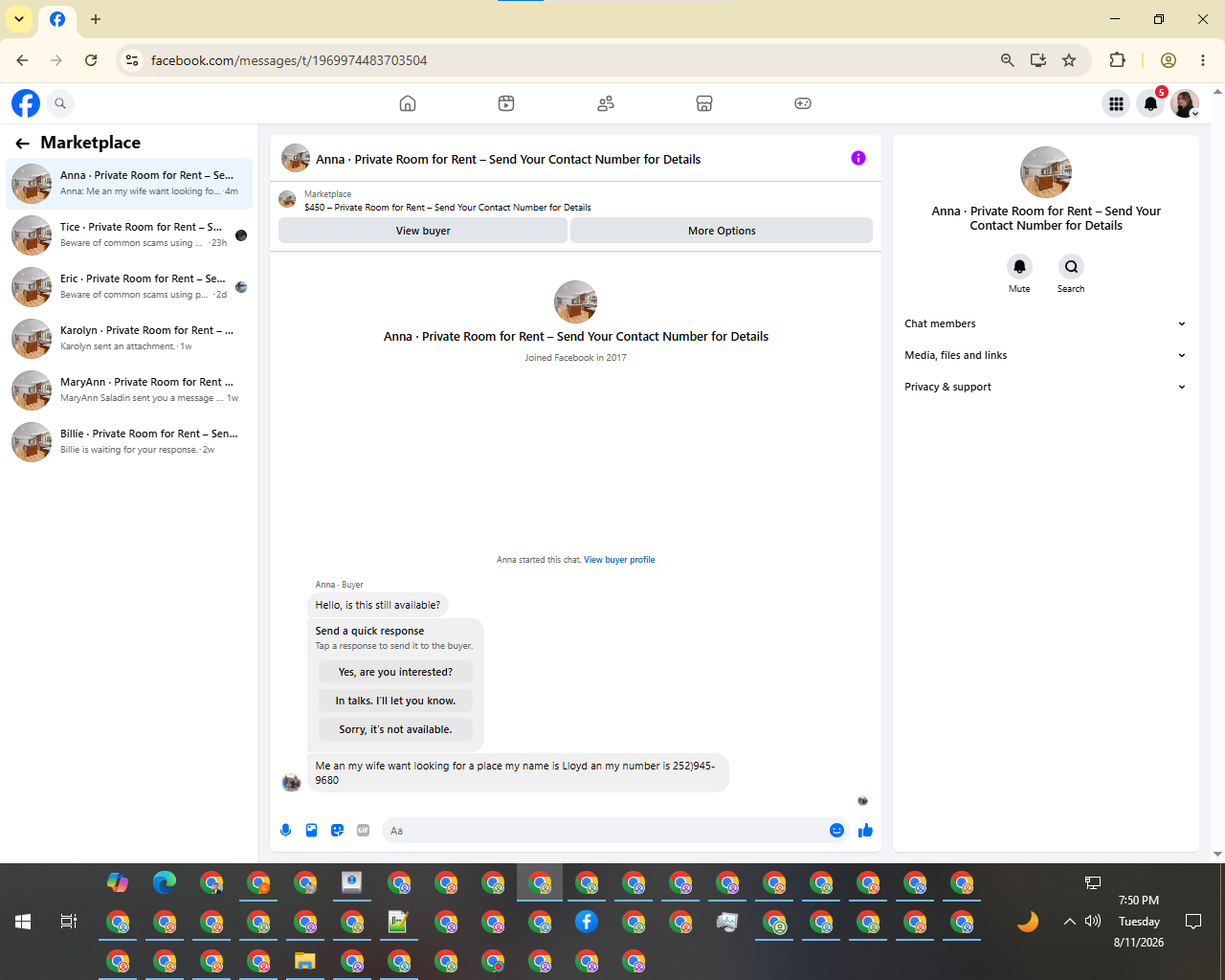Open Chrome profile avatar button

1168,60
